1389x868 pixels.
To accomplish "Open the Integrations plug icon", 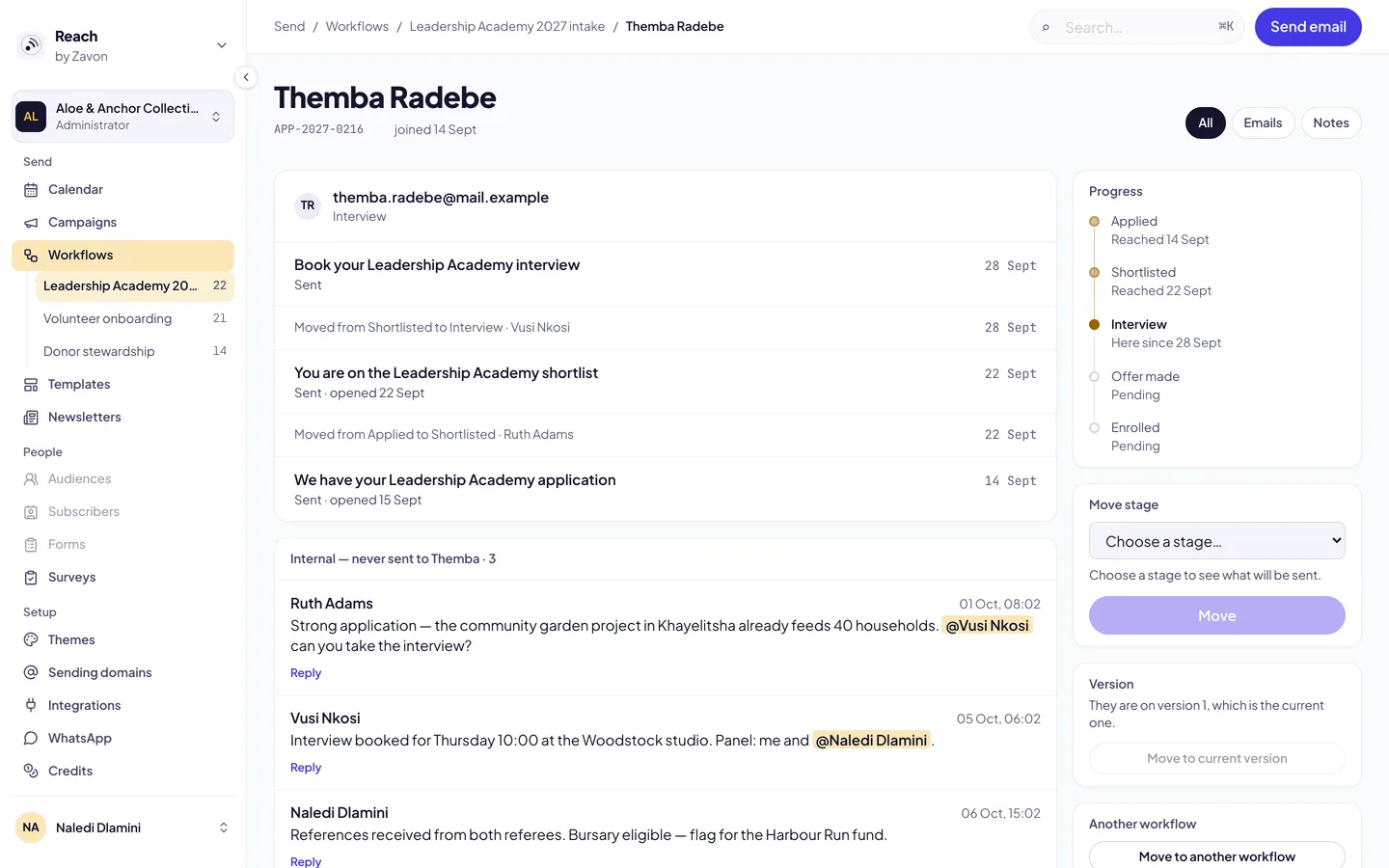I will 31,705.
